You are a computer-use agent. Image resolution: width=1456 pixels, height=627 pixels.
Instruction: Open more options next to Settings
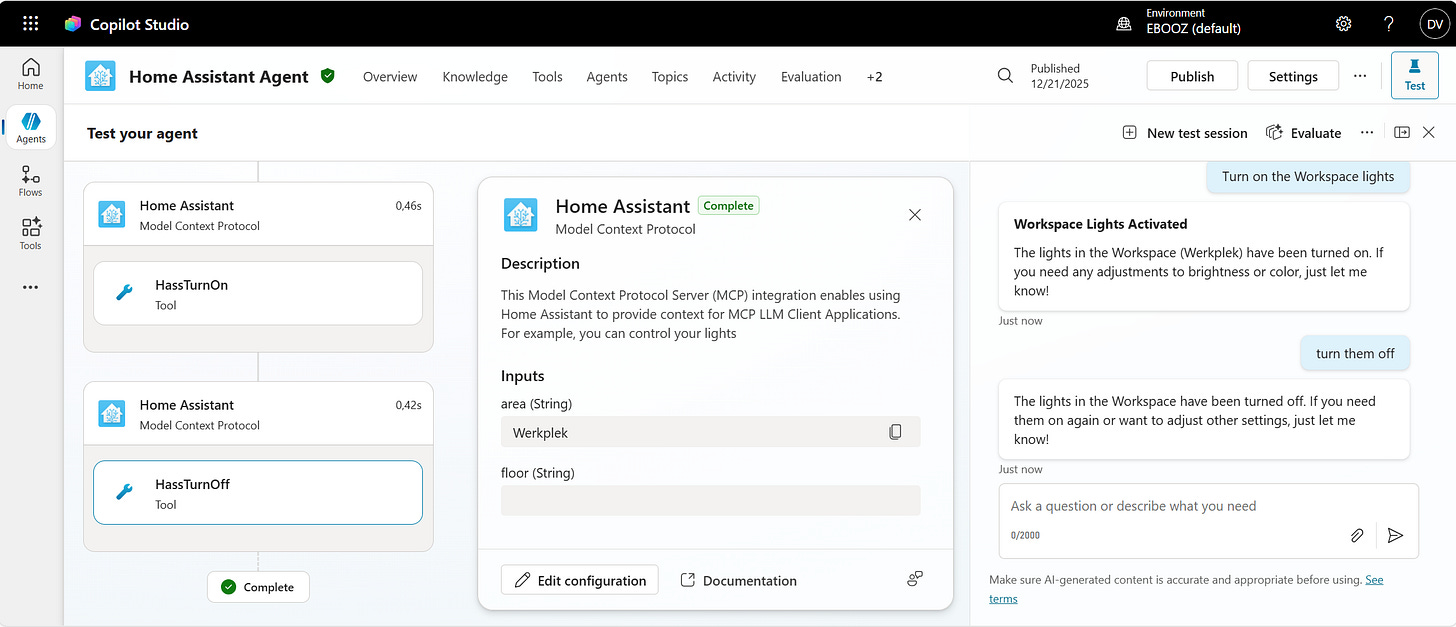click(1360, 76)
